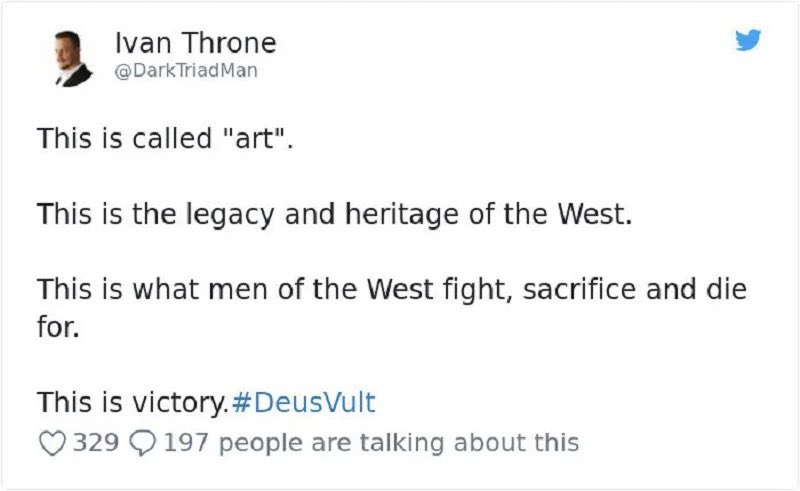
Task: Click the wrapped word "for."
Action: point(59,327)
